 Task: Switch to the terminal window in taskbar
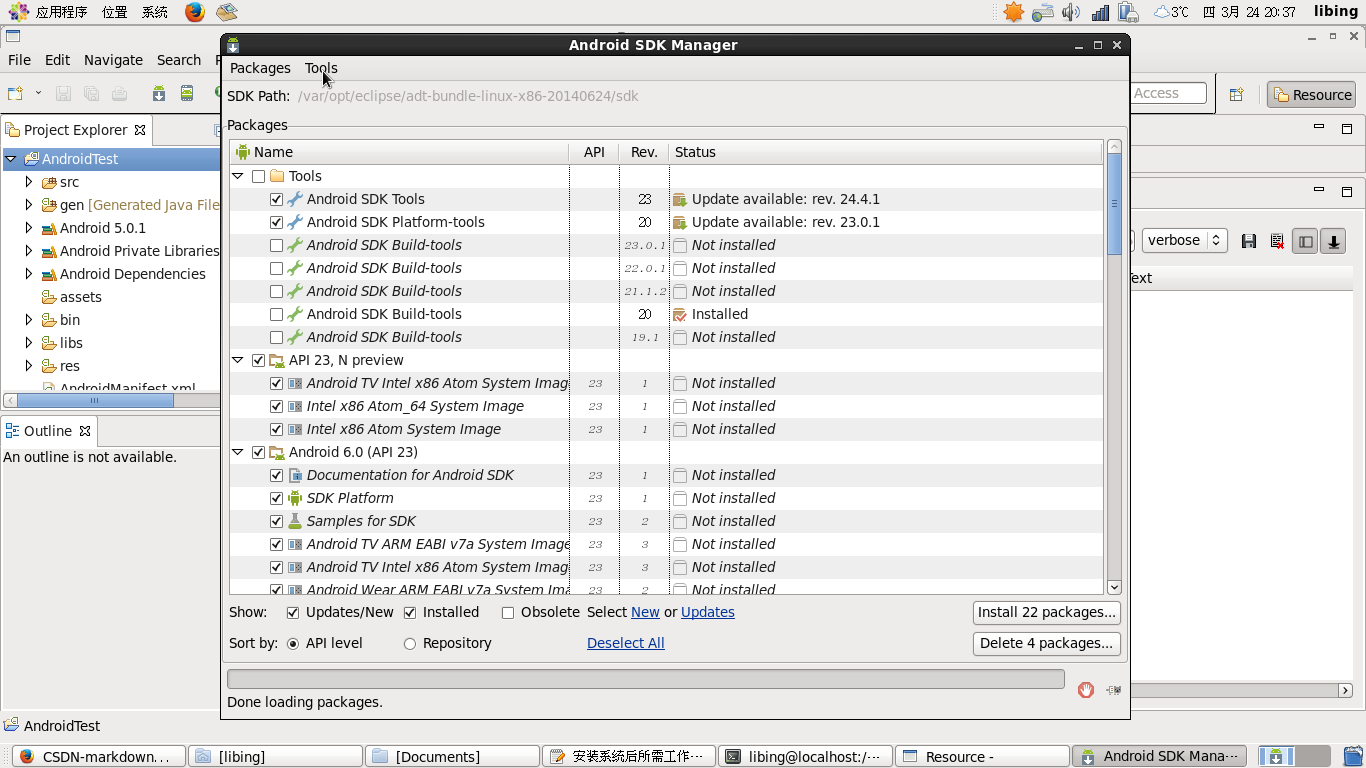tap(804, 757)
